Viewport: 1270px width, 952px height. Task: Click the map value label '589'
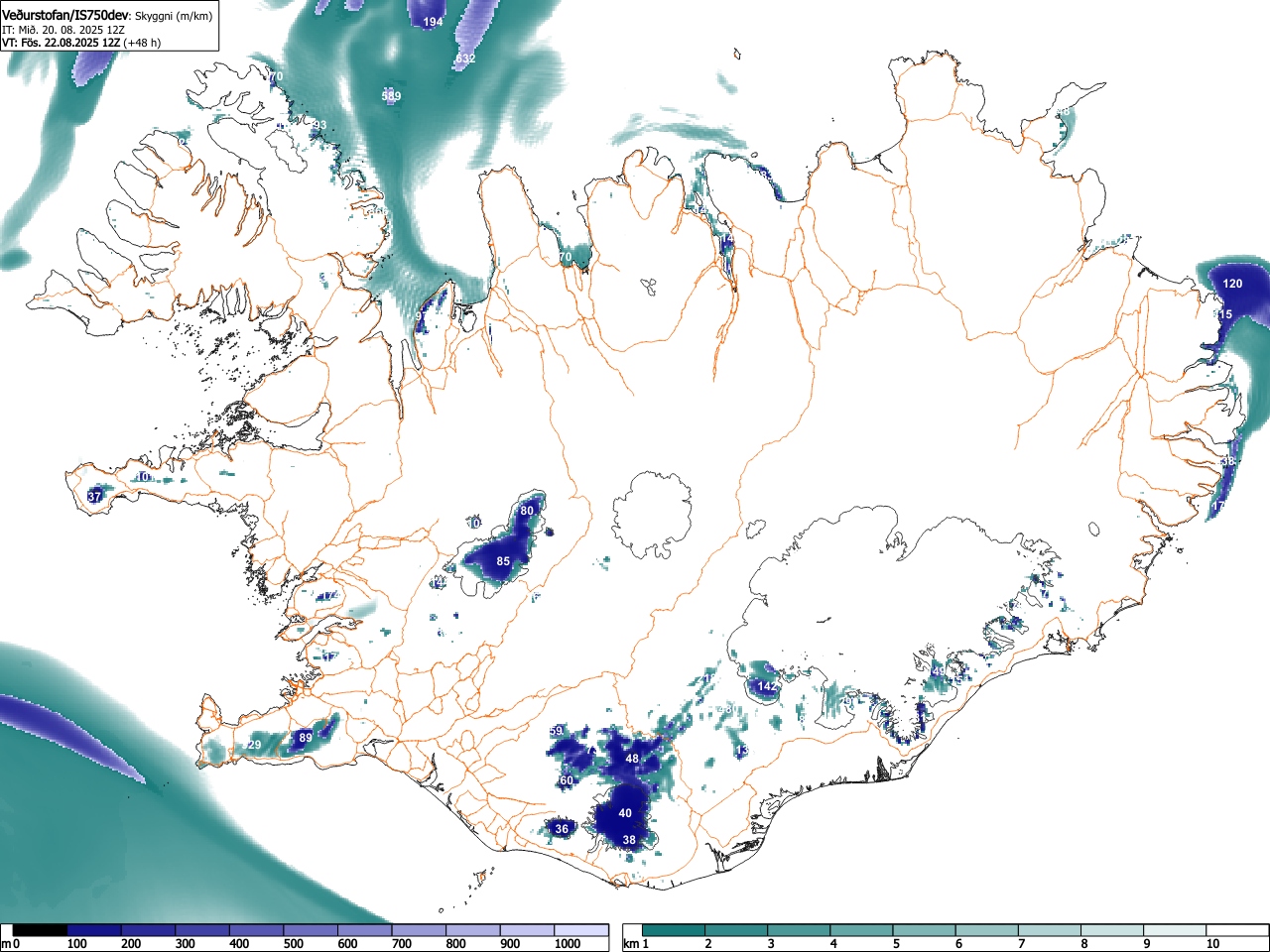[391, 96]
